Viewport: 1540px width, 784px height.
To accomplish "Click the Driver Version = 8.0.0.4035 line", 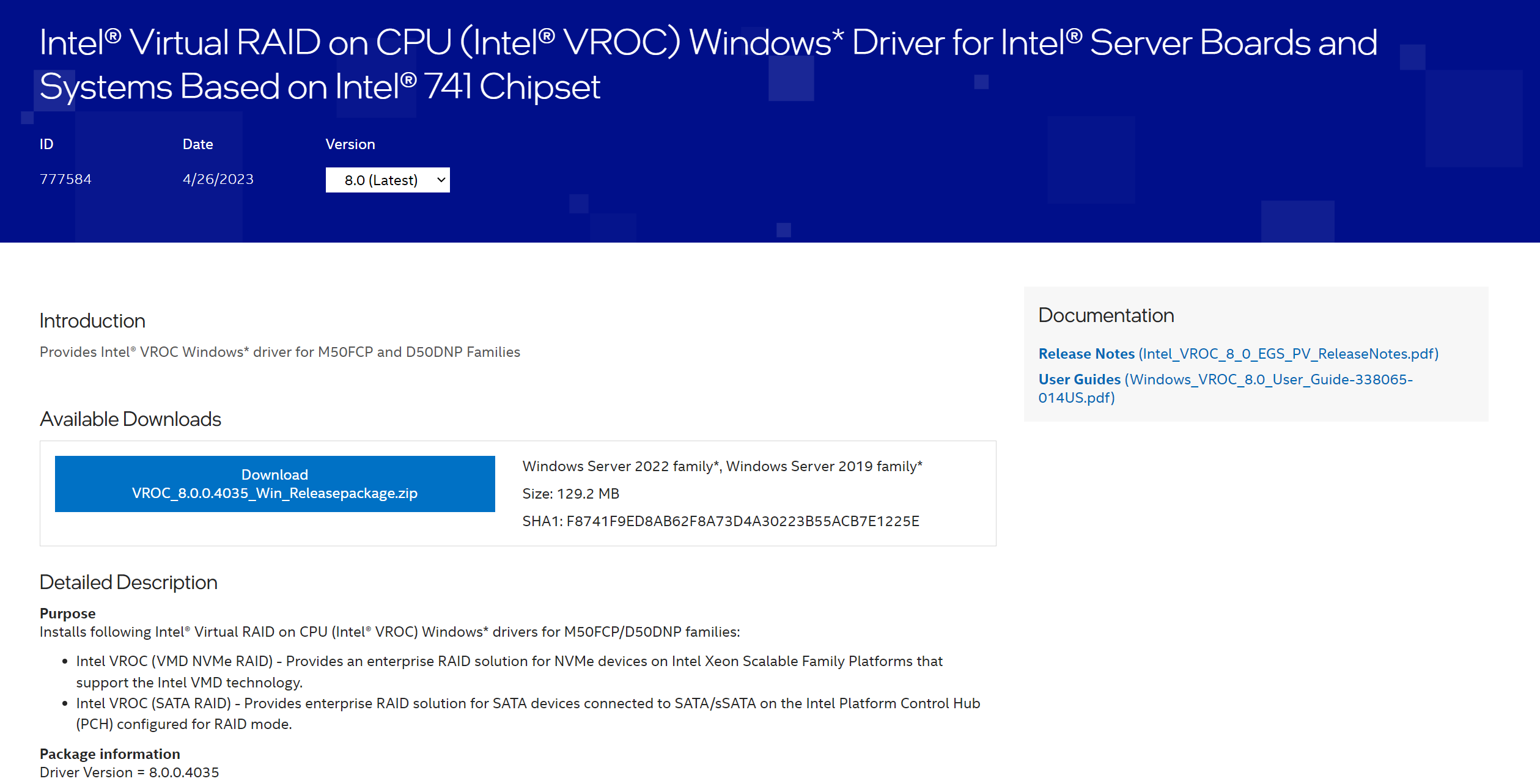I will (x=129, y=772).
